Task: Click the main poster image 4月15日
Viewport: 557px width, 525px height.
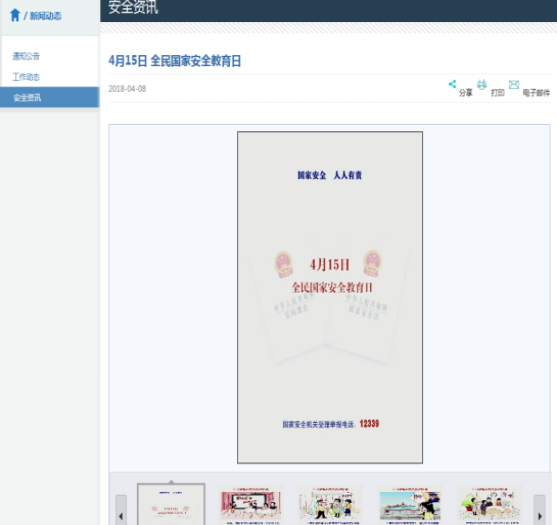Action: (x=330, y=297)
